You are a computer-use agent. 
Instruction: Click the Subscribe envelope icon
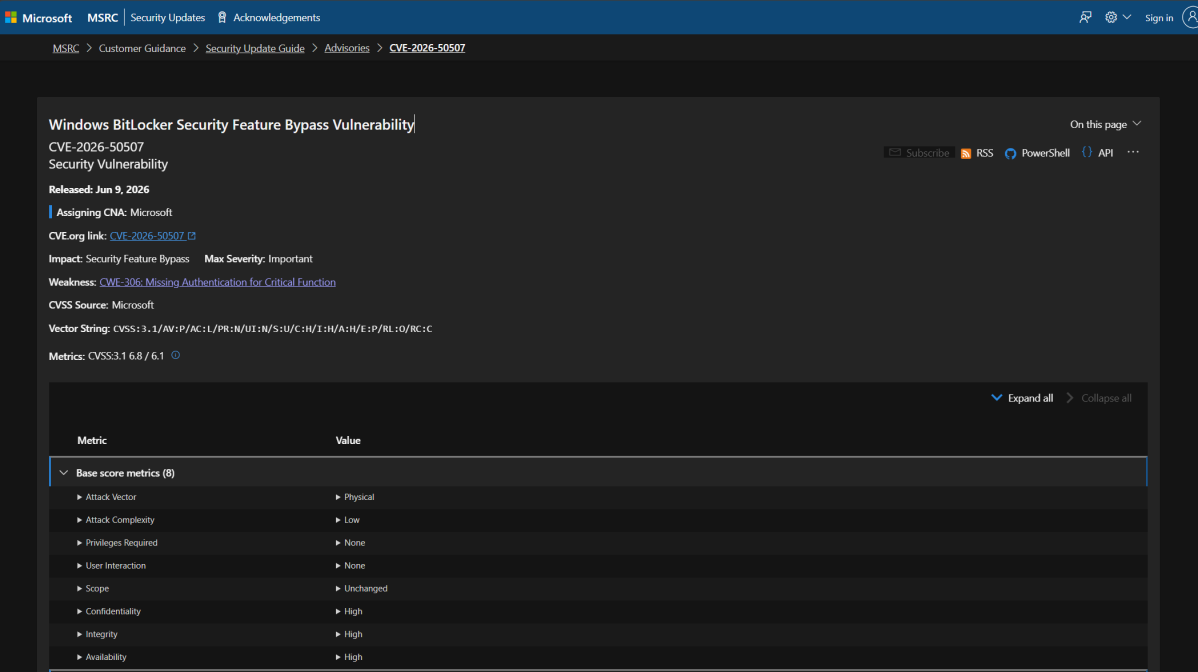[895, 153]
